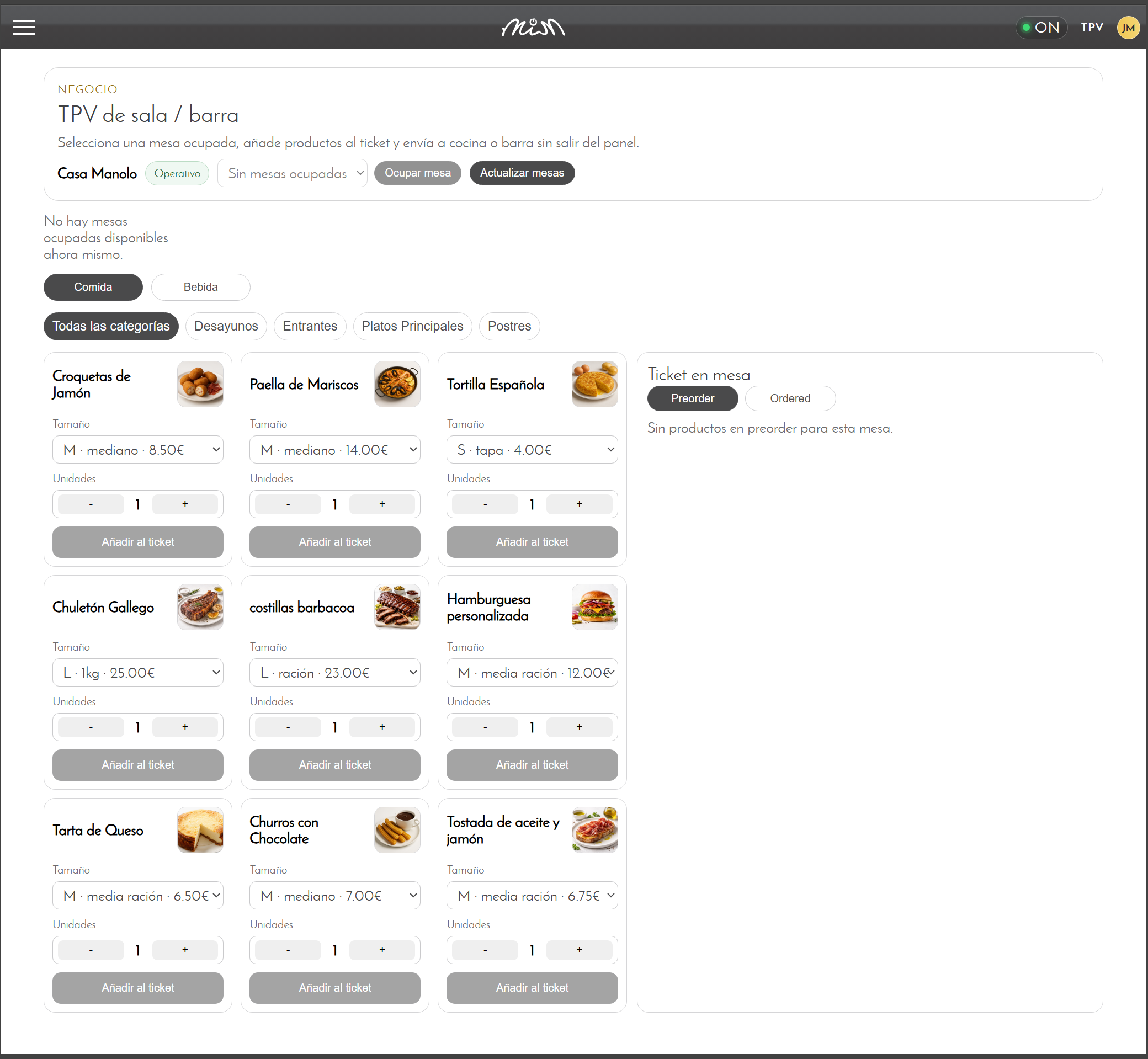This screenshot has width=1148, height=1059.
Task: Click the Paella de Mariscos photo
Action: 397,384
